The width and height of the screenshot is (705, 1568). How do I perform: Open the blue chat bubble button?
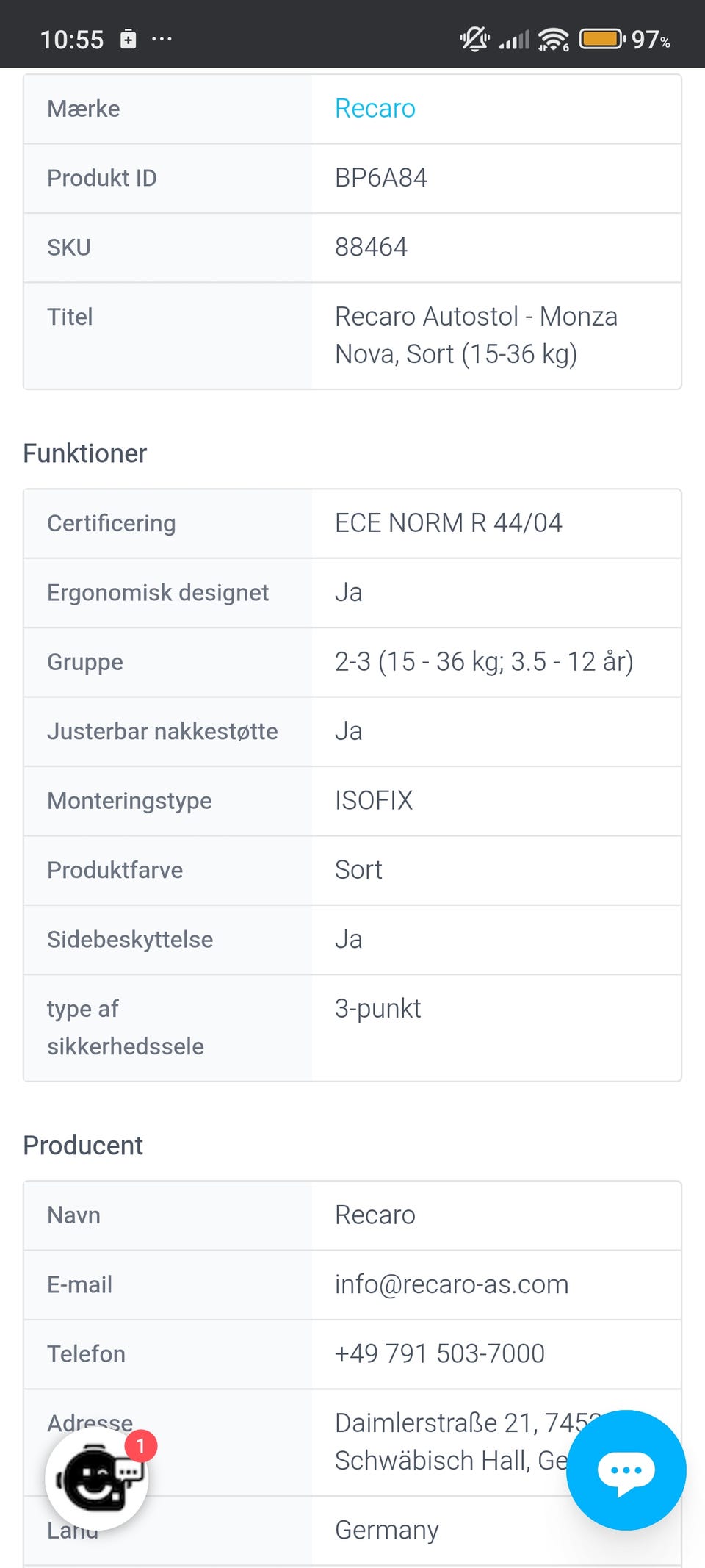pyautogui.click(x=626, y=1470)
